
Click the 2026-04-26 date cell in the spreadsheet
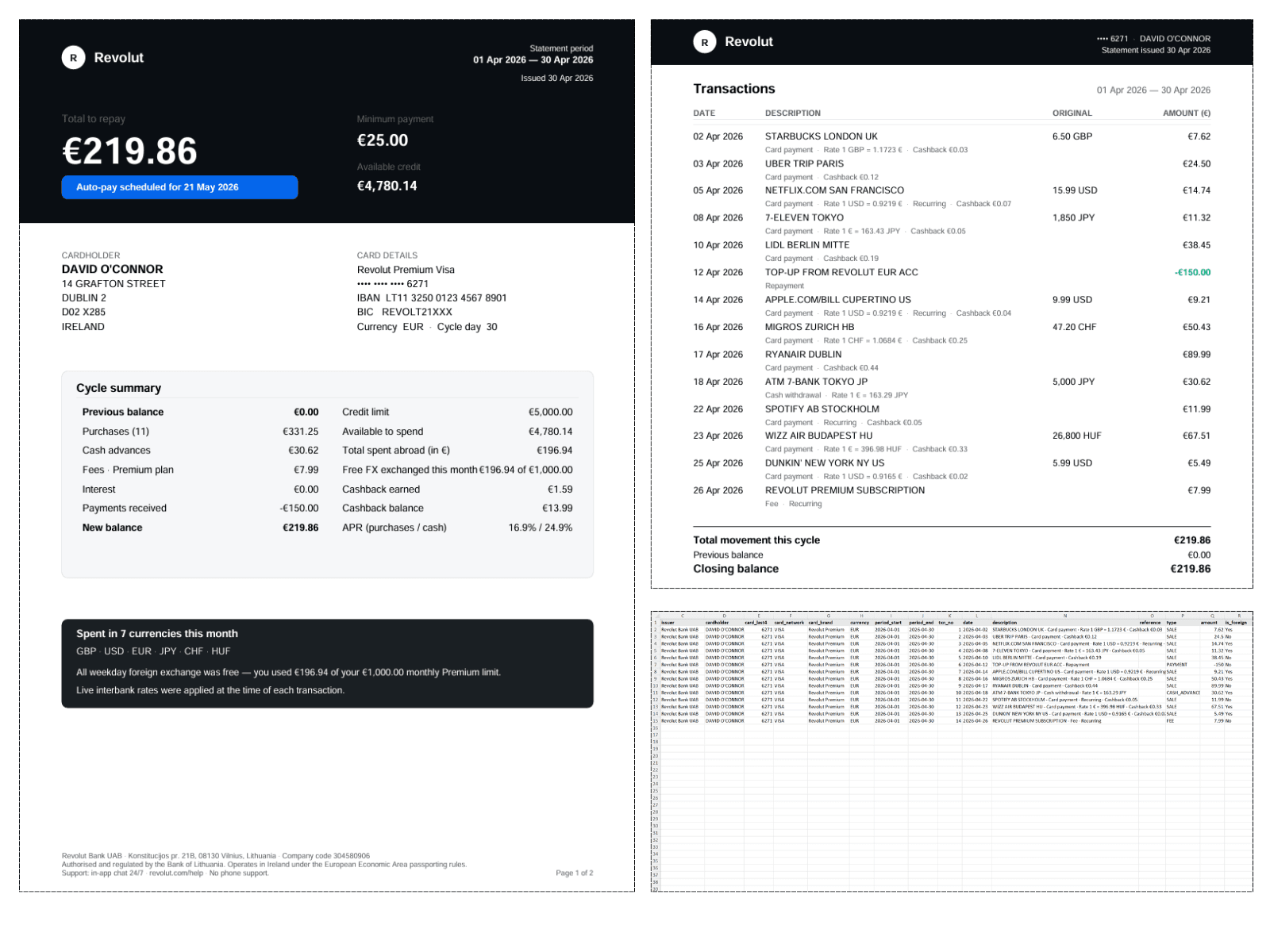click(x=976, y=721)
